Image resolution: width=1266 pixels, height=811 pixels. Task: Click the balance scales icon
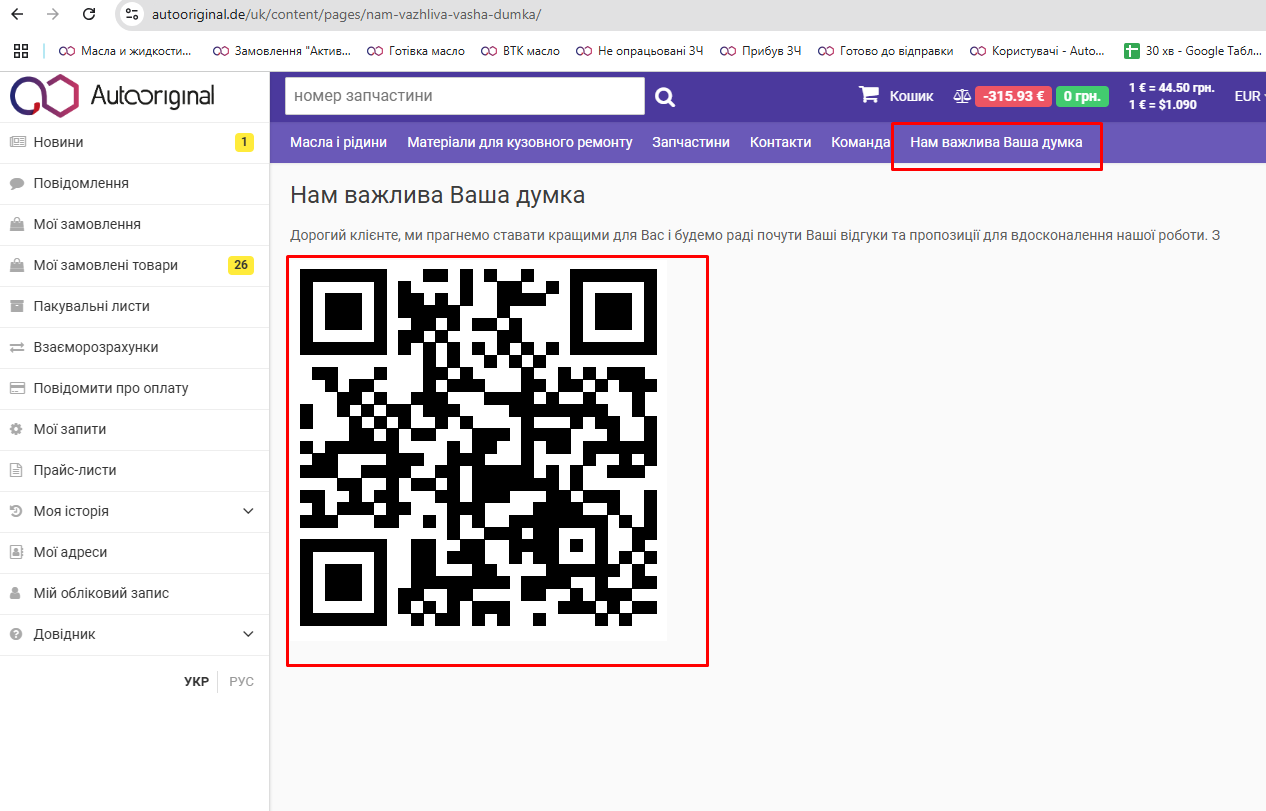click(x=961, y=97)
